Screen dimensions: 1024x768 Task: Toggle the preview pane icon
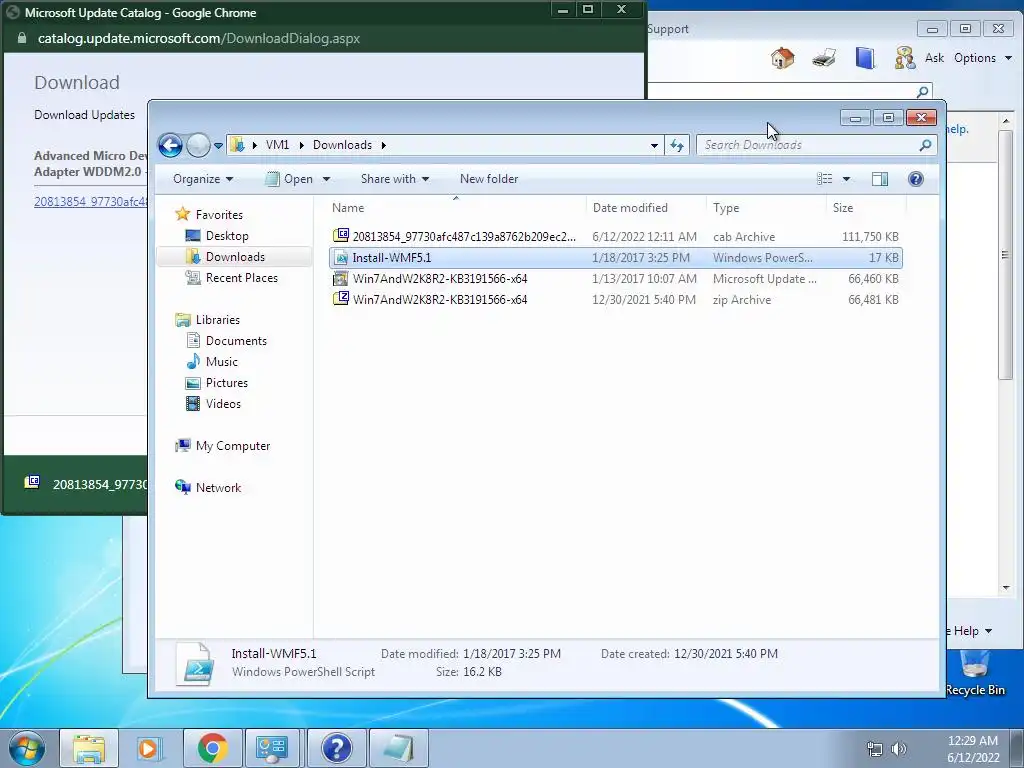point(880,179)
